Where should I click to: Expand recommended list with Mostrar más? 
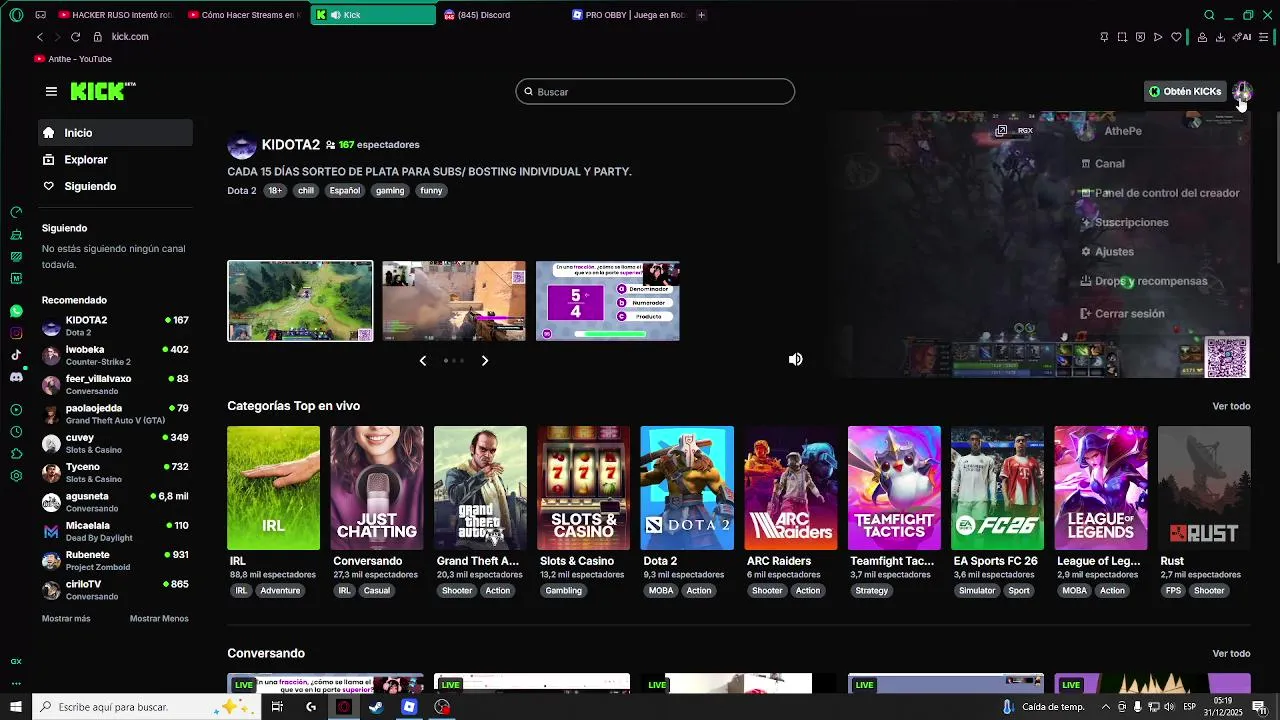66,619
